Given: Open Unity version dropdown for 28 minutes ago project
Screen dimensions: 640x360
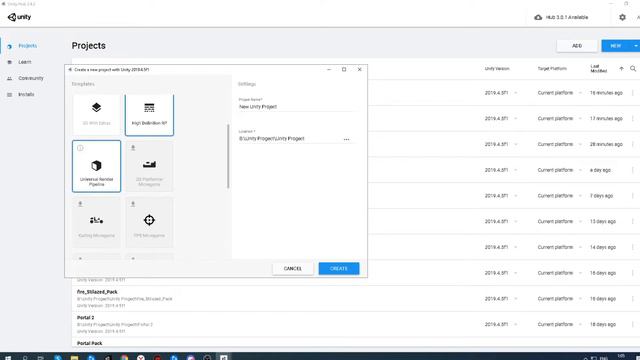Looking at the screenshot, I should 516,144.
